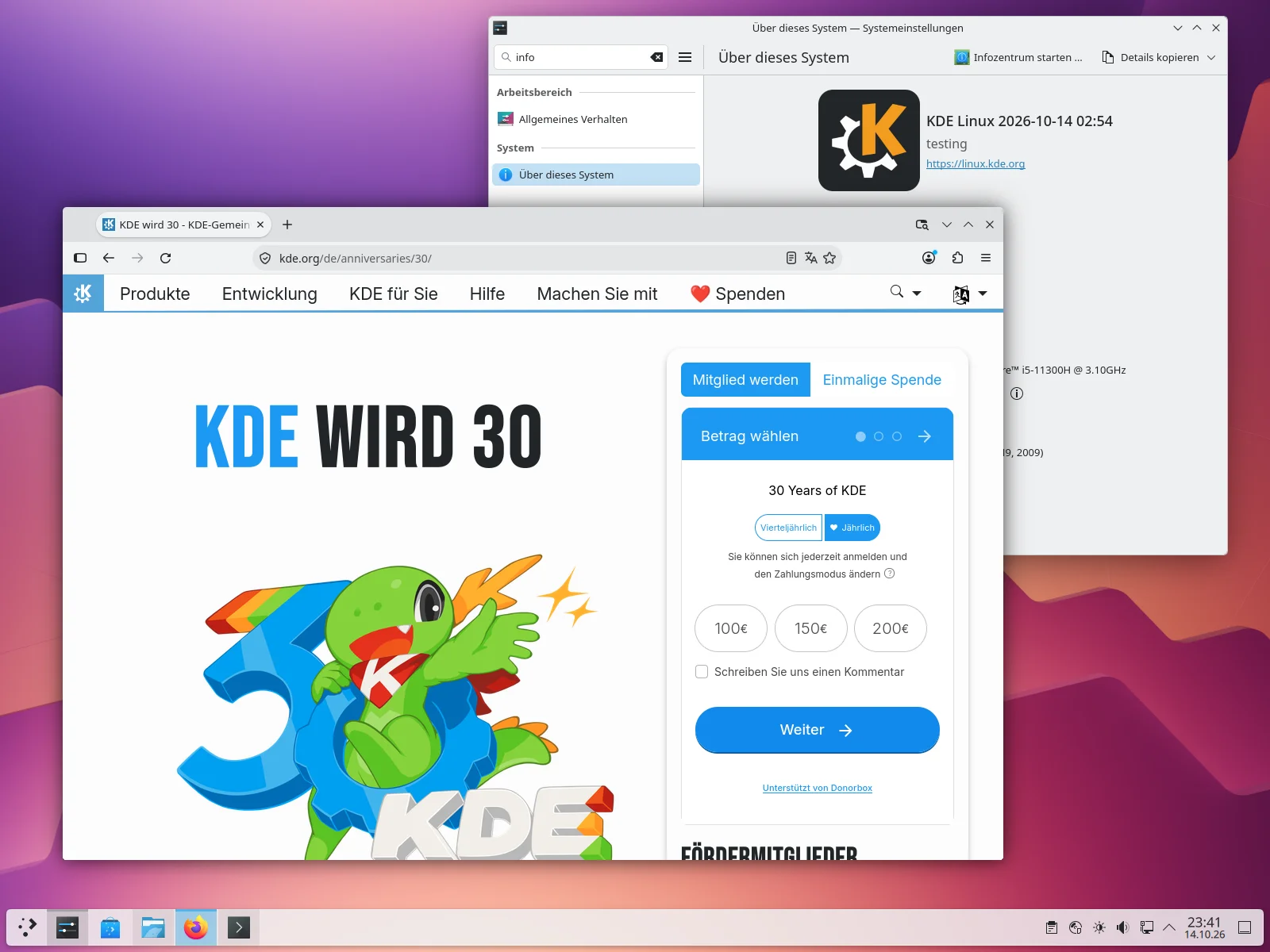The height and width of the screenshot is (952, 1270).
Task: Go to next donation step arrow
Action: pyautogui.click(x=925, y=436)
